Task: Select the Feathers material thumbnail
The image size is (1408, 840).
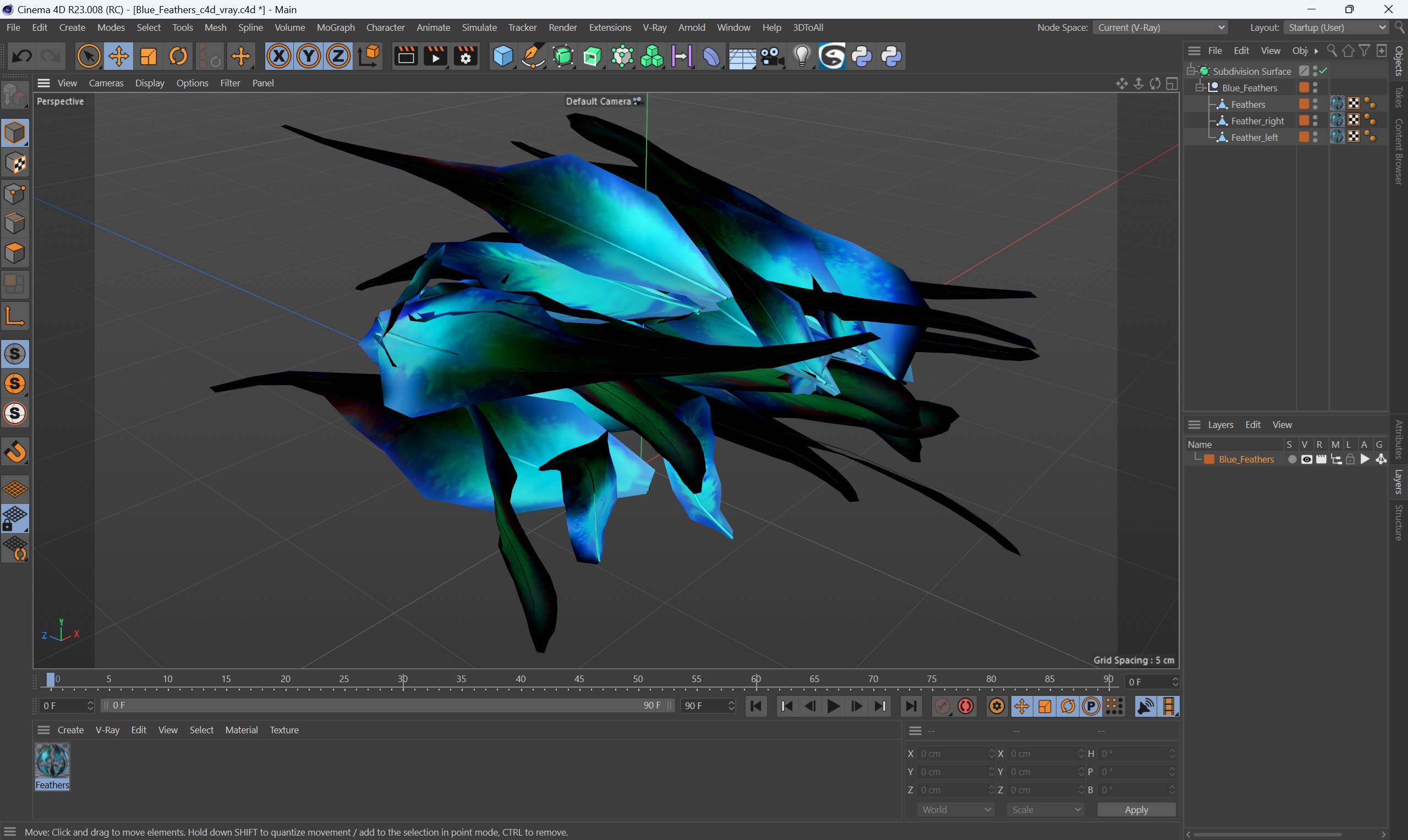Action: 52,761
